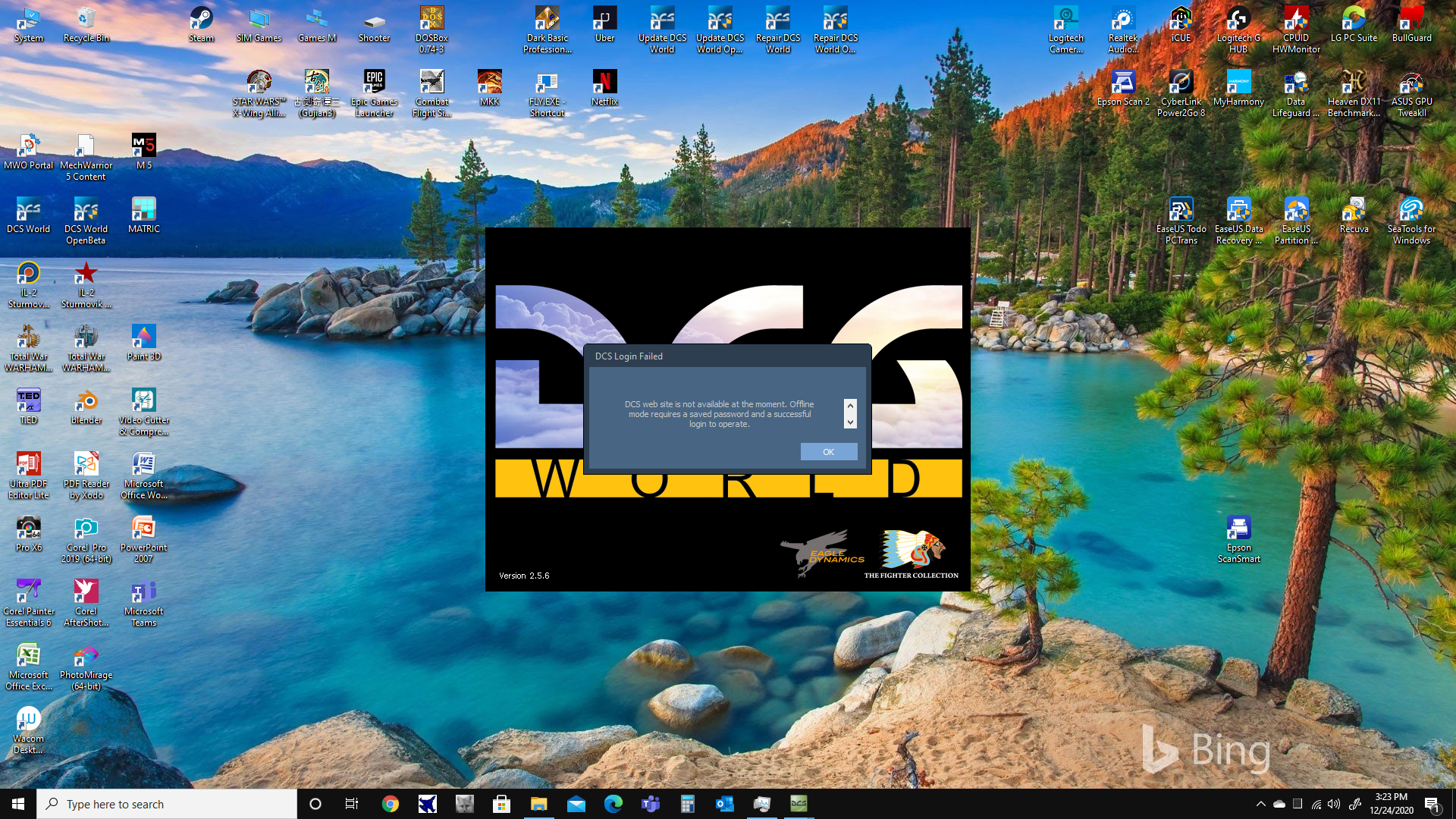This screenshot has height=819, width=1456.
Task: Open the Steam desktop icon
Action: coord(201,24)
